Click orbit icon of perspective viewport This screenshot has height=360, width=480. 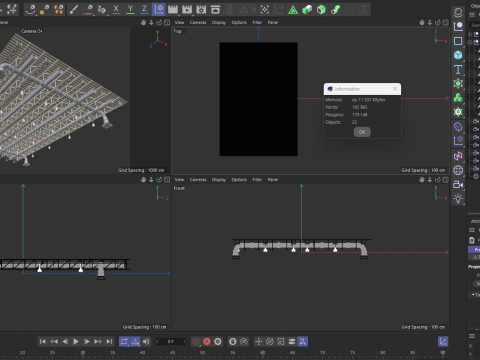coord(159,22)
